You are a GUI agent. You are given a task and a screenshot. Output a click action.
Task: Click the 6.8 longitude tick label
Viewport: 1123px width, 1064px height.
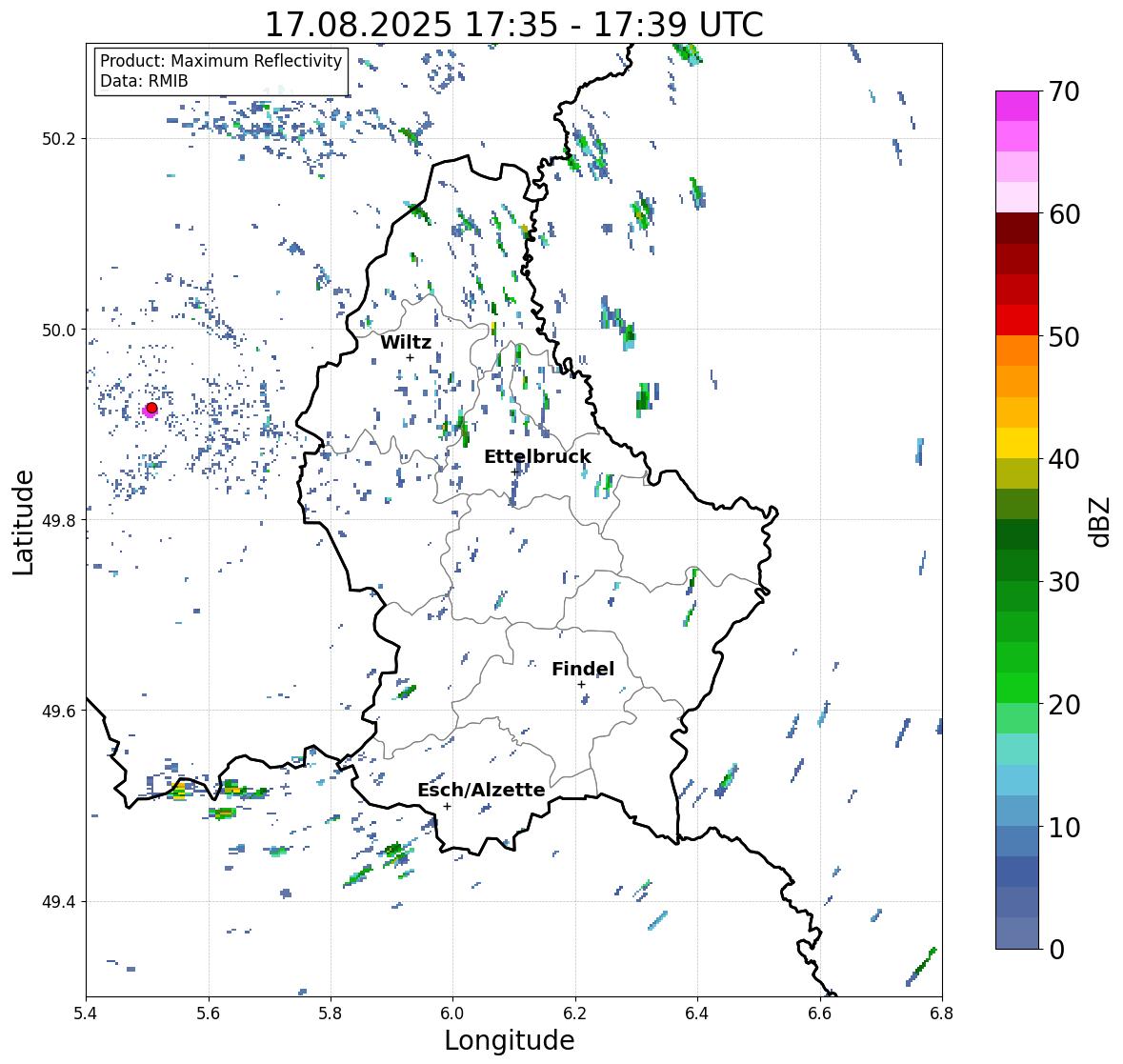[x=942, y=1013]
